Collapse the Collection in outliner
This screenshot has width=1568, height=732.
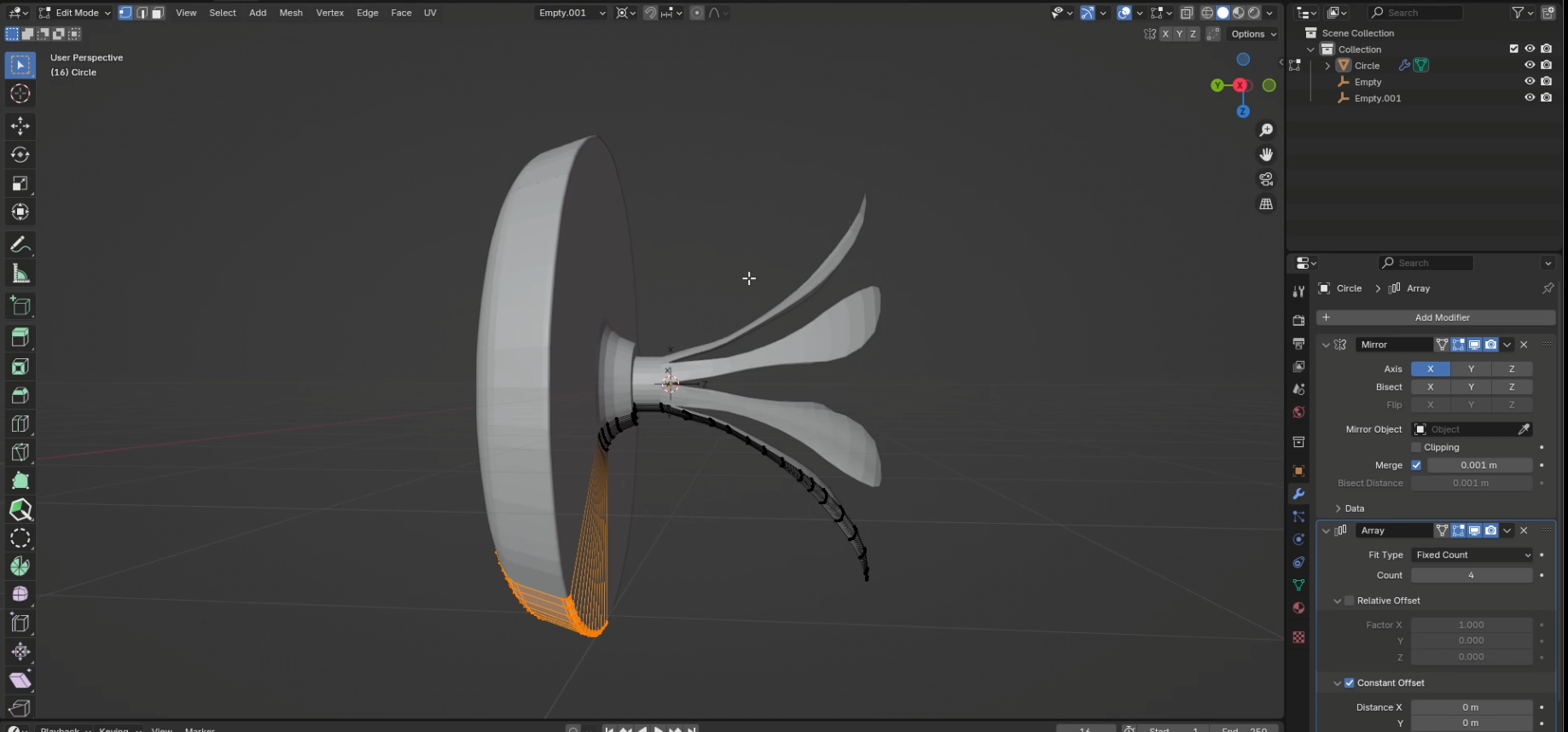pos(1311,49)
